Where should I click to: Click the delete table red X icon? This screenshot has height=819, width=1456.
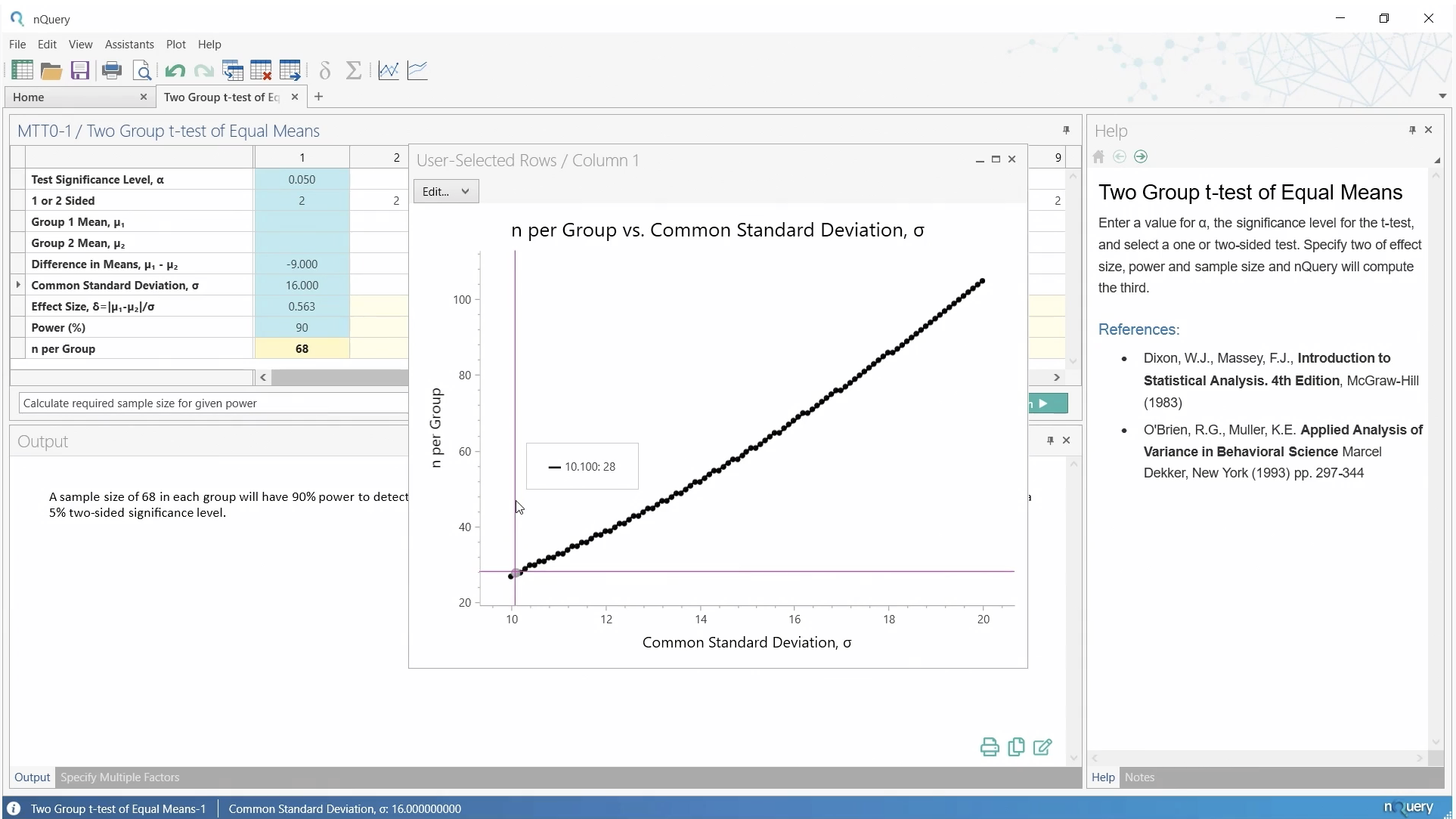coord(262,71)
